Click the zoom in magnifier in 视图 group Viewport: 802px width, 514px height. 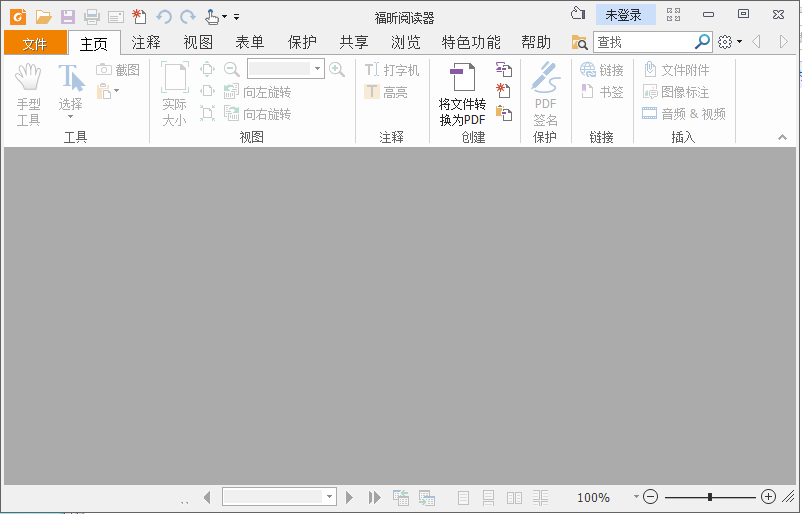pos(337,69)
